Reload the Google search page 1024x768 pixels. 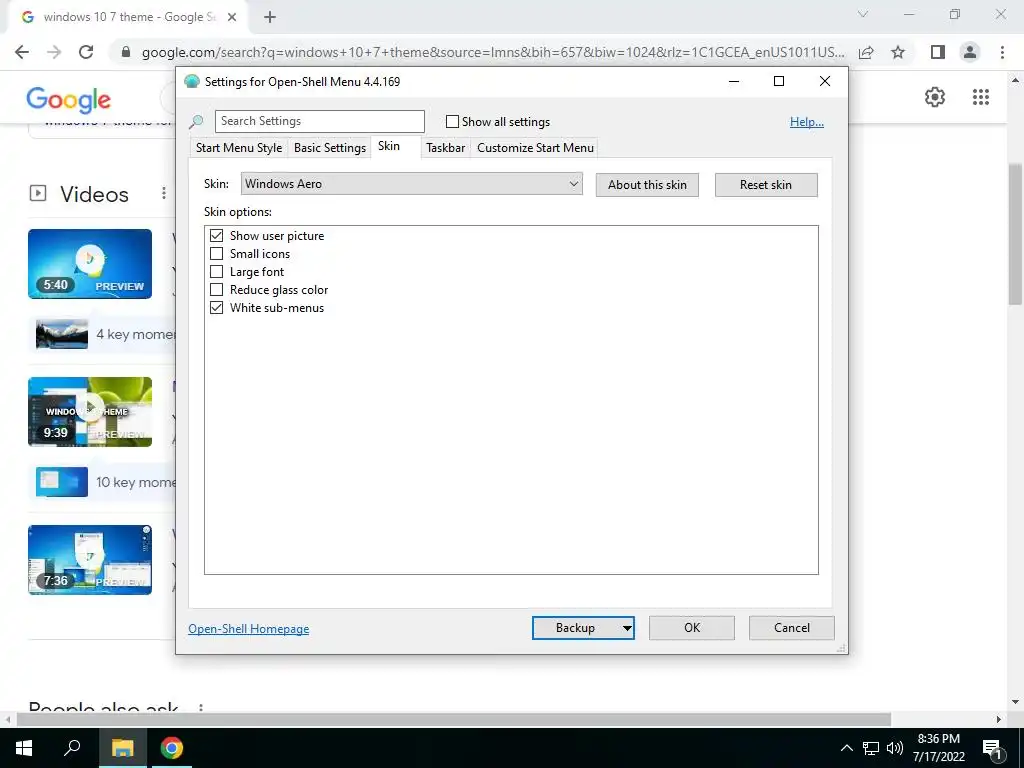pos(86,52)
